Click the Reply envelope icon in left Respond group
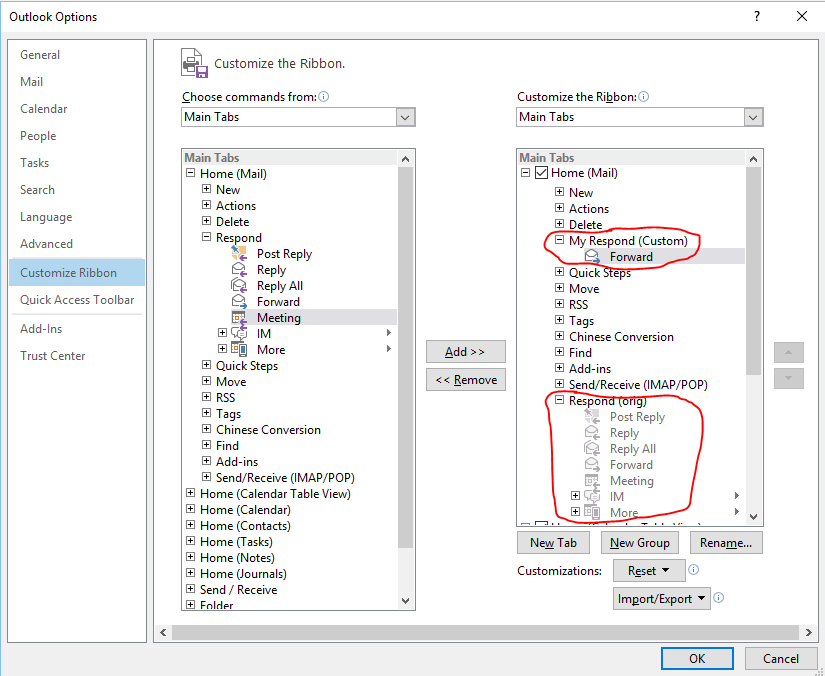This screenshot has height=676, width=825. 239,270
